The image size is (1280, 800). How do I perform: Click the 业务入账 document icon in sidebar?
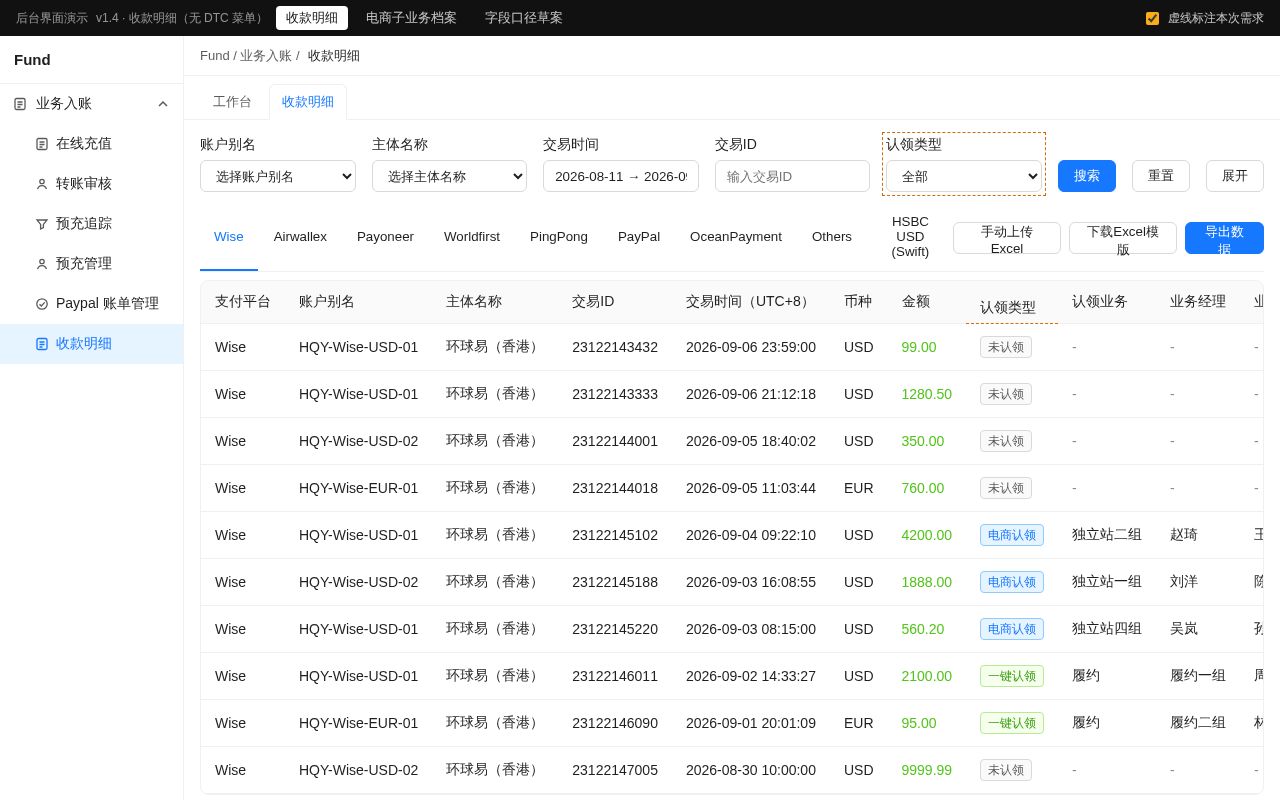[x=20, y=104]
